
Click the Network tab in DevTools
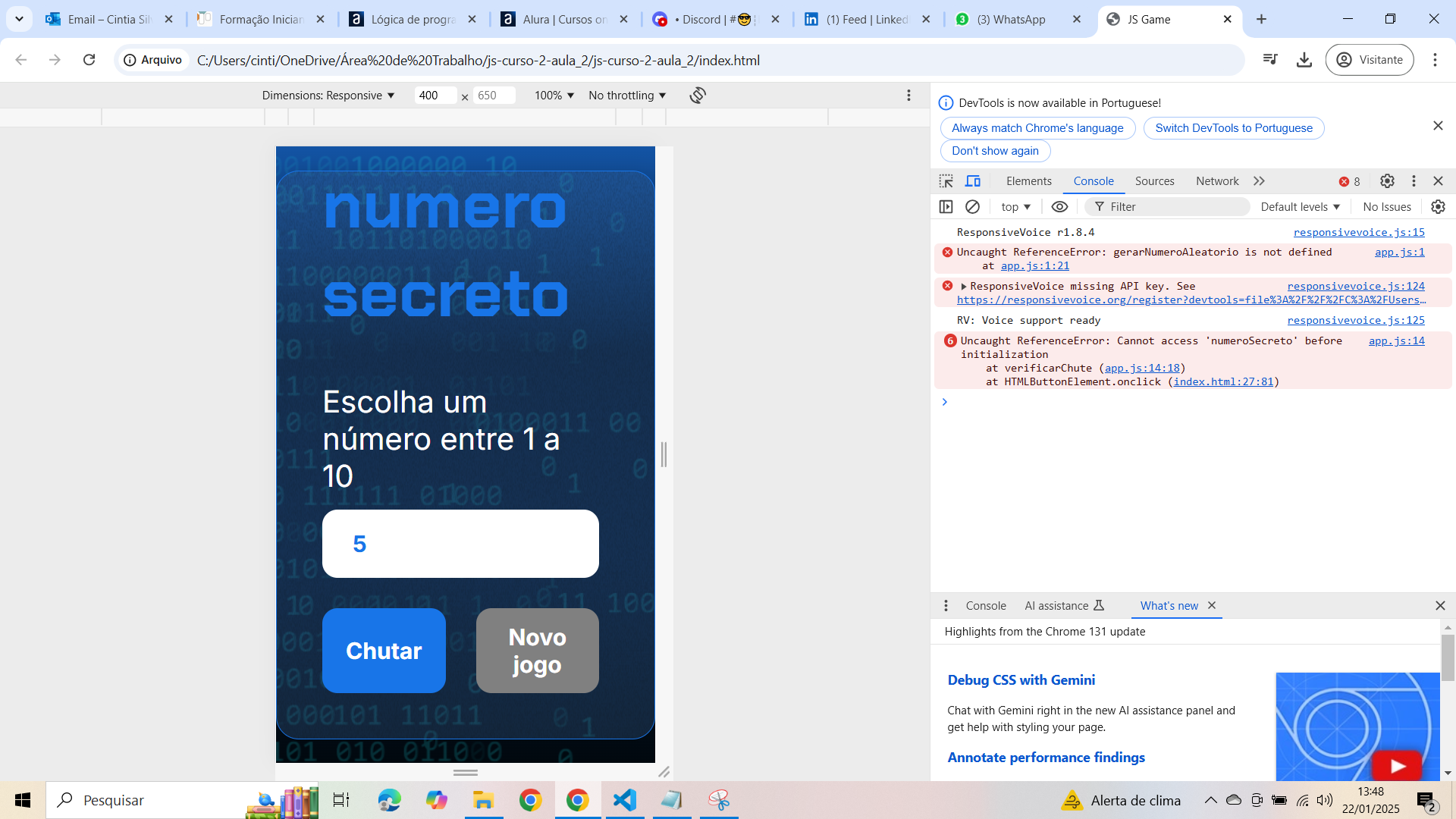click(1218, 181)
